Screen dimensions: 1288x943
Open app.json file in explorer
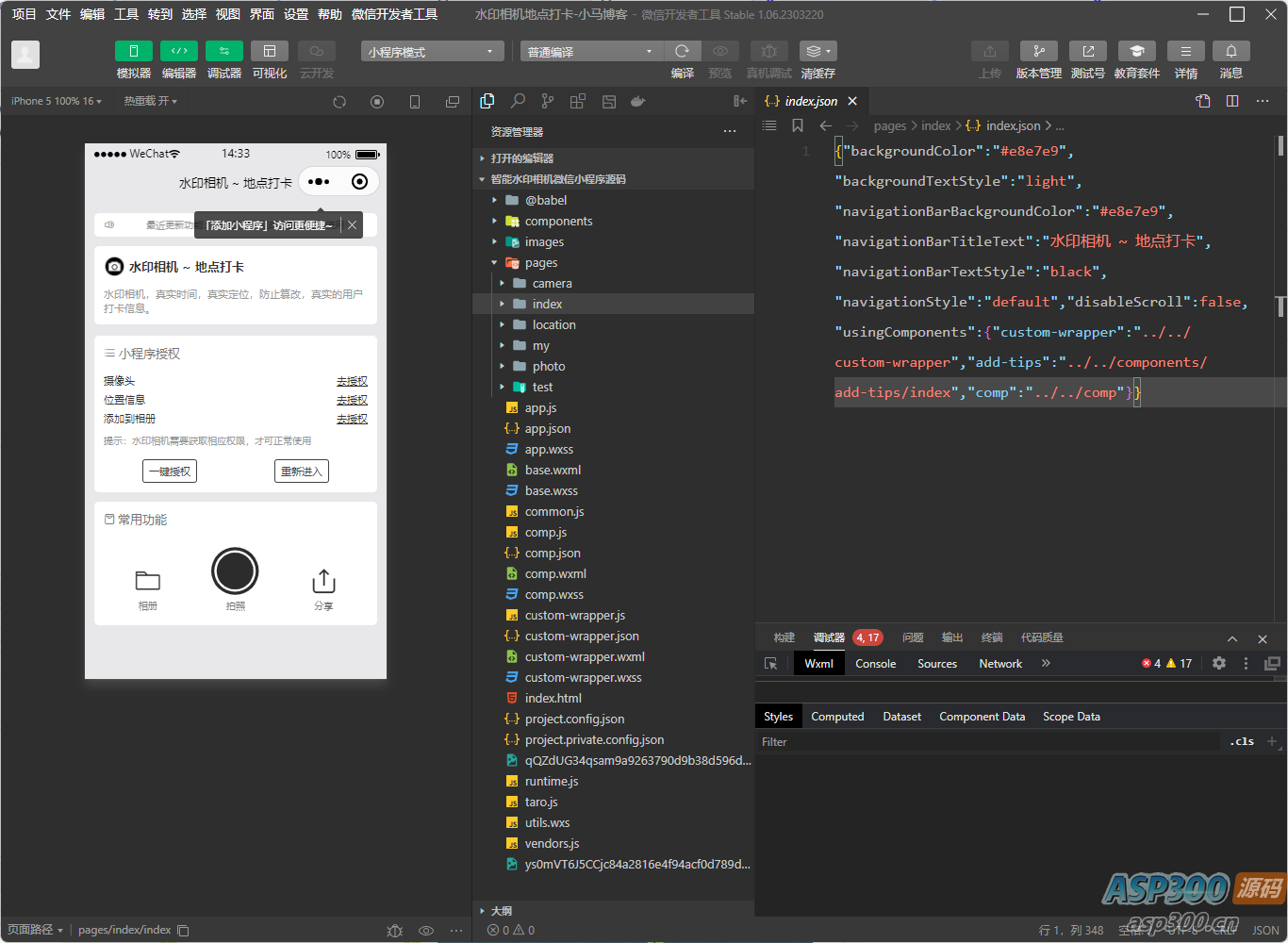pyautogui.click(x=548, y=429)
